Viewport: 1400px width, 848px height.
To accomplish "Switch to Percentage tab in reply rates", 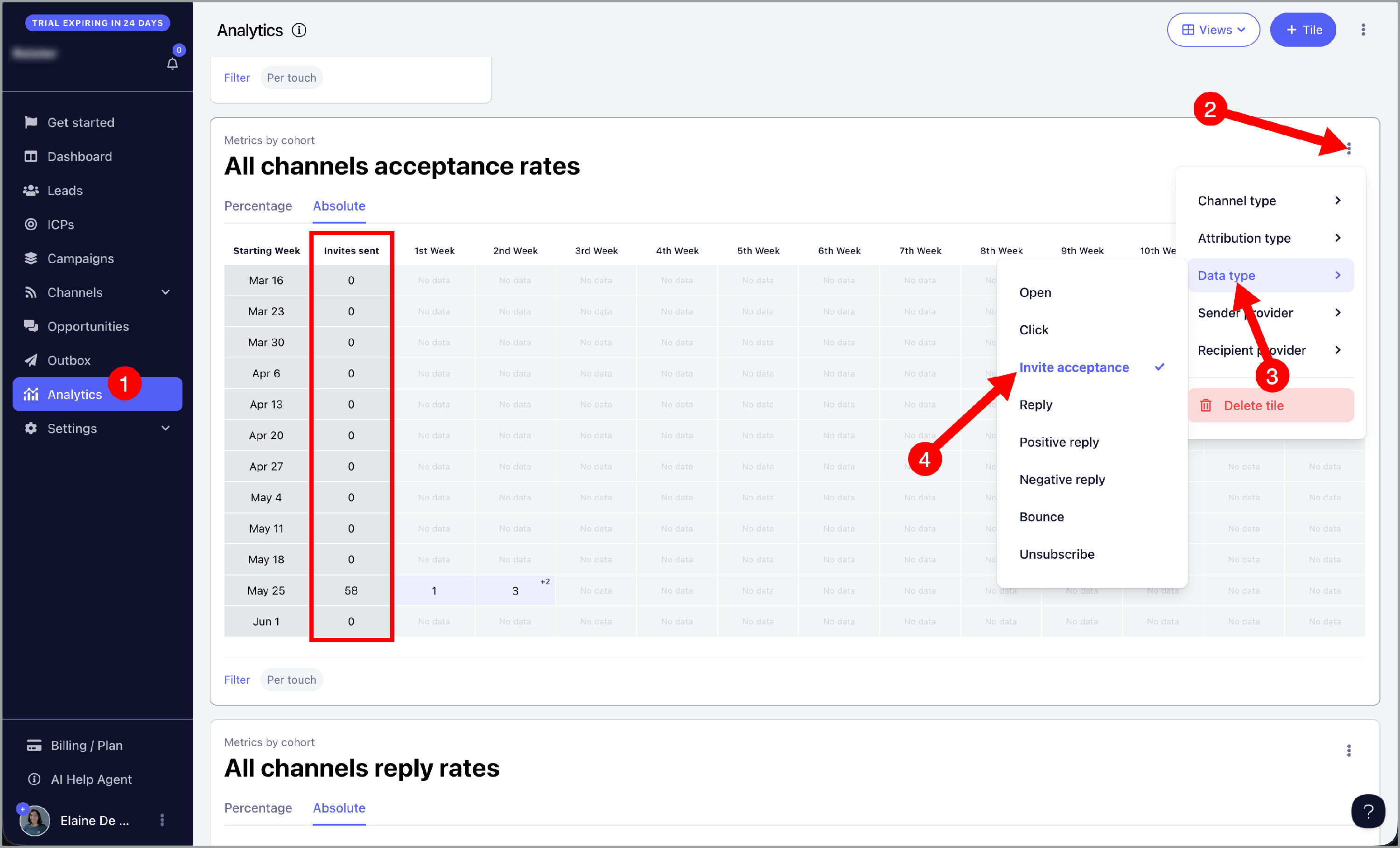I will point(258,808).
